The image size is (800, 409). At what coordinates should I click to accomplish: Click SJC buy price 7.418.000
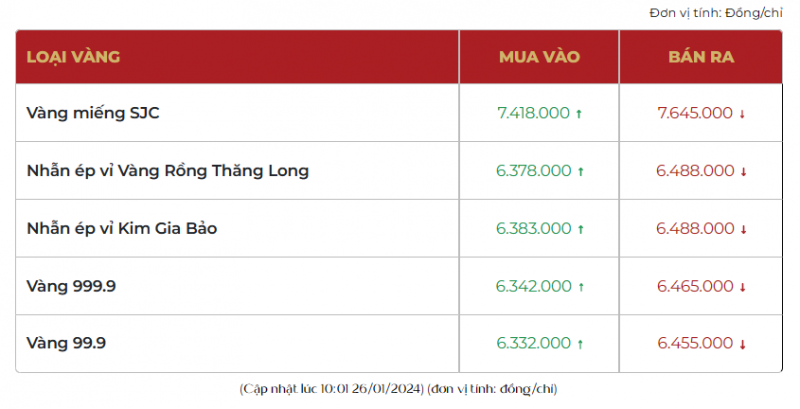pos(533,113)
